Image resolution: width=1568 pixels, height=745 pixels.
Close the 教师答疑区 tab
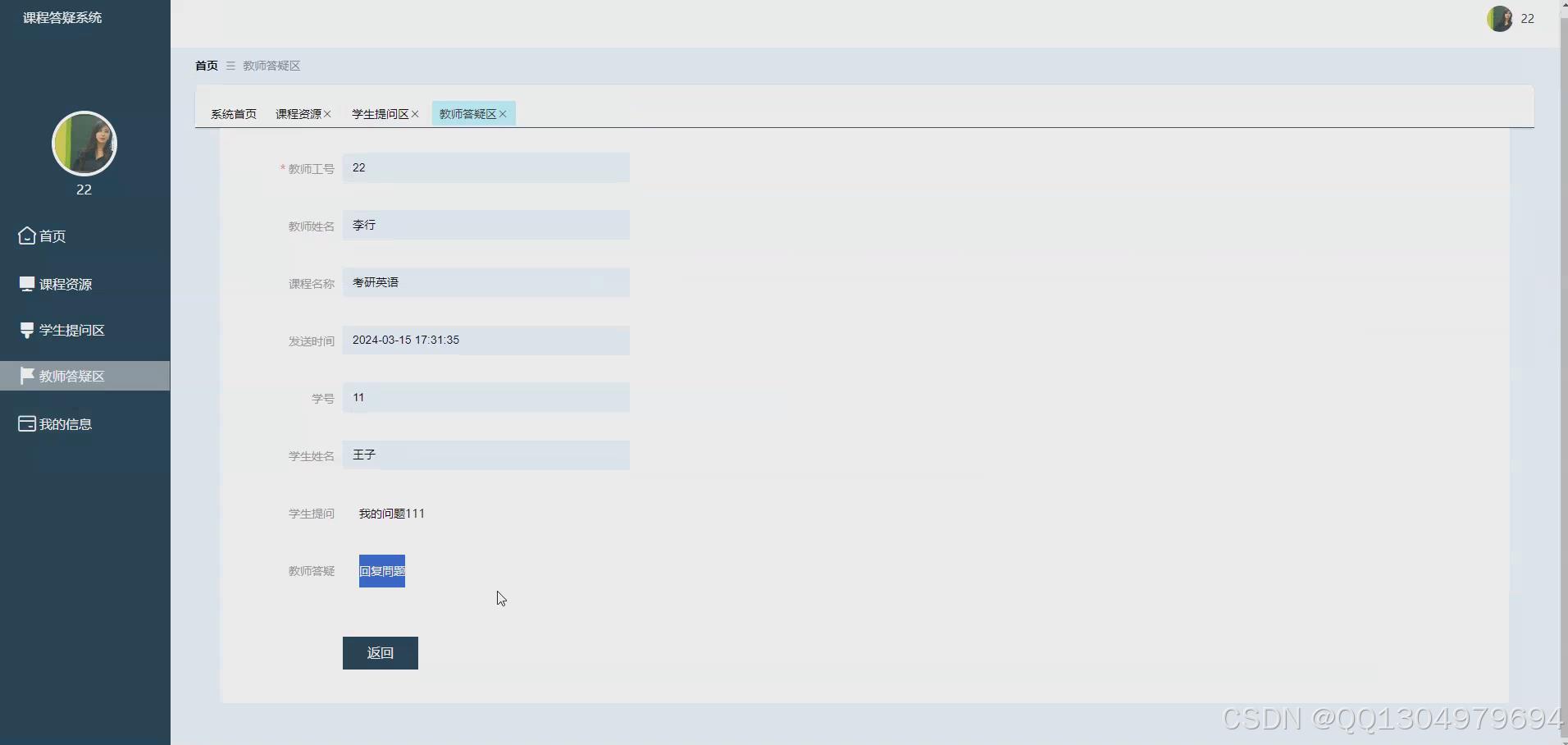click(x=503, y=114)
